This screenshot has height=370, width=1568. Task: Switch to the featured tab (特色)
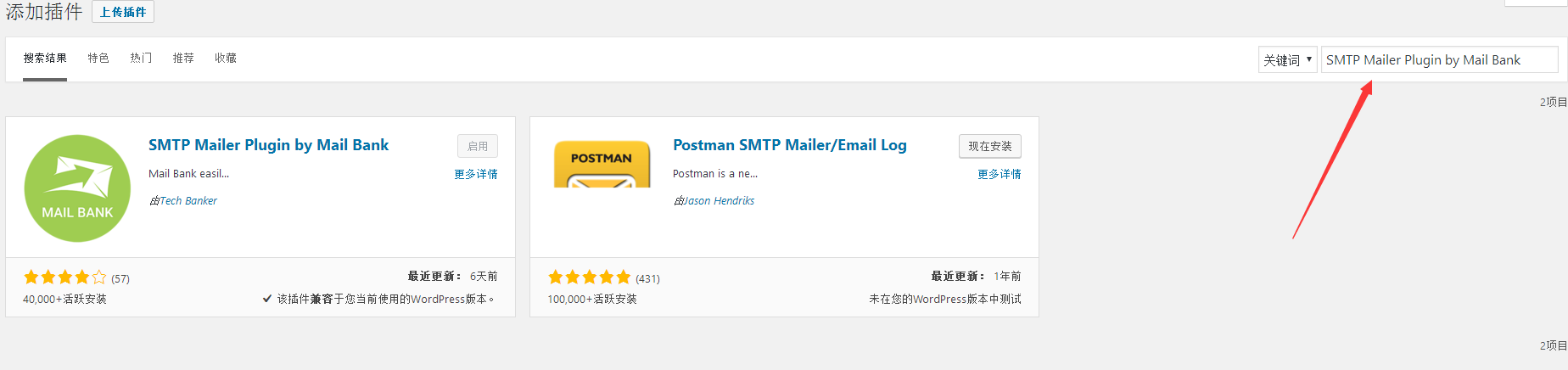click(98, 59)
